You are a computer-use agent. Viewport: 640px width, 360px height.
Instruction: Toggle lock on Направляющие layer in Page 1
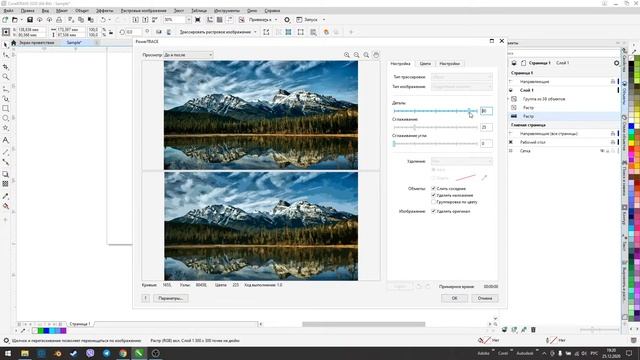(x=613, y=82)
